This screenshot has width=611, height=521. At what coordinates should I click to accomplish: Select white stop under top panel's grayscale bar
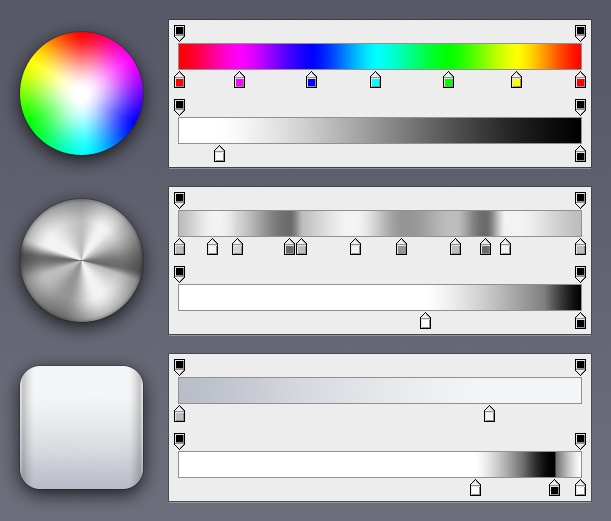[x=219, y=154]
